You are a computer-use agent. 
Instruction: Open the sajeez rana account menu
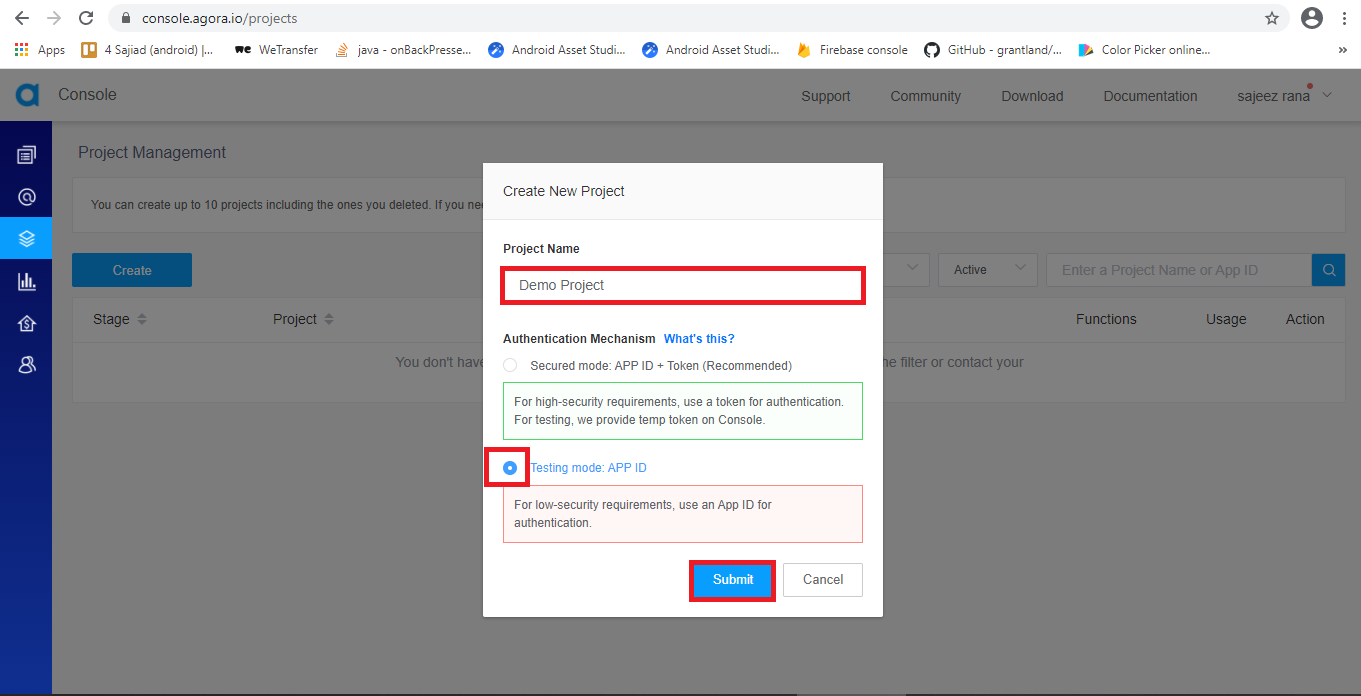pos(1284,96)
